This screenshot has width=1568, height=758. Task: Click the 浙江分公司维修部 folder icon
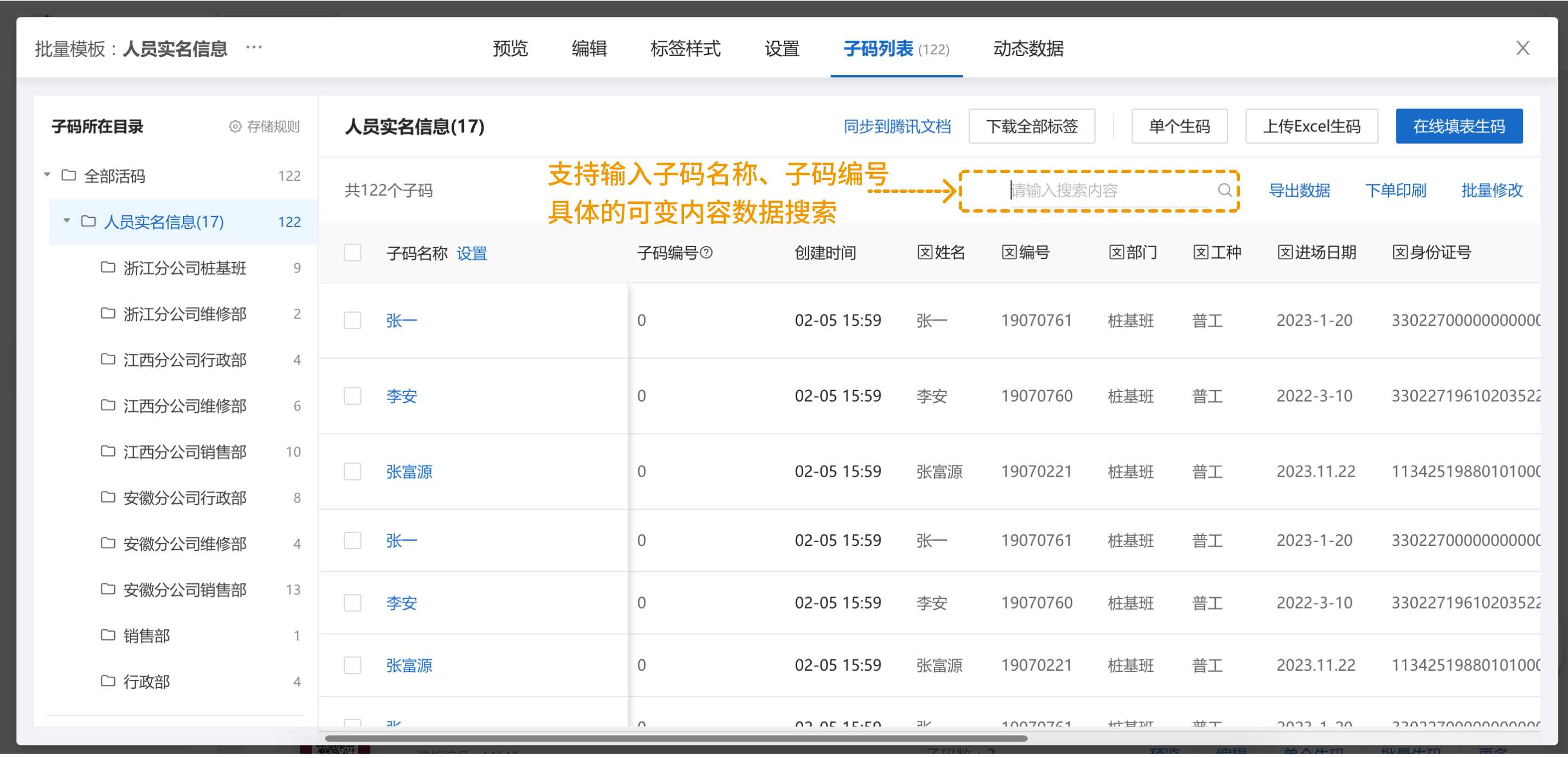(x=108, y=314)
